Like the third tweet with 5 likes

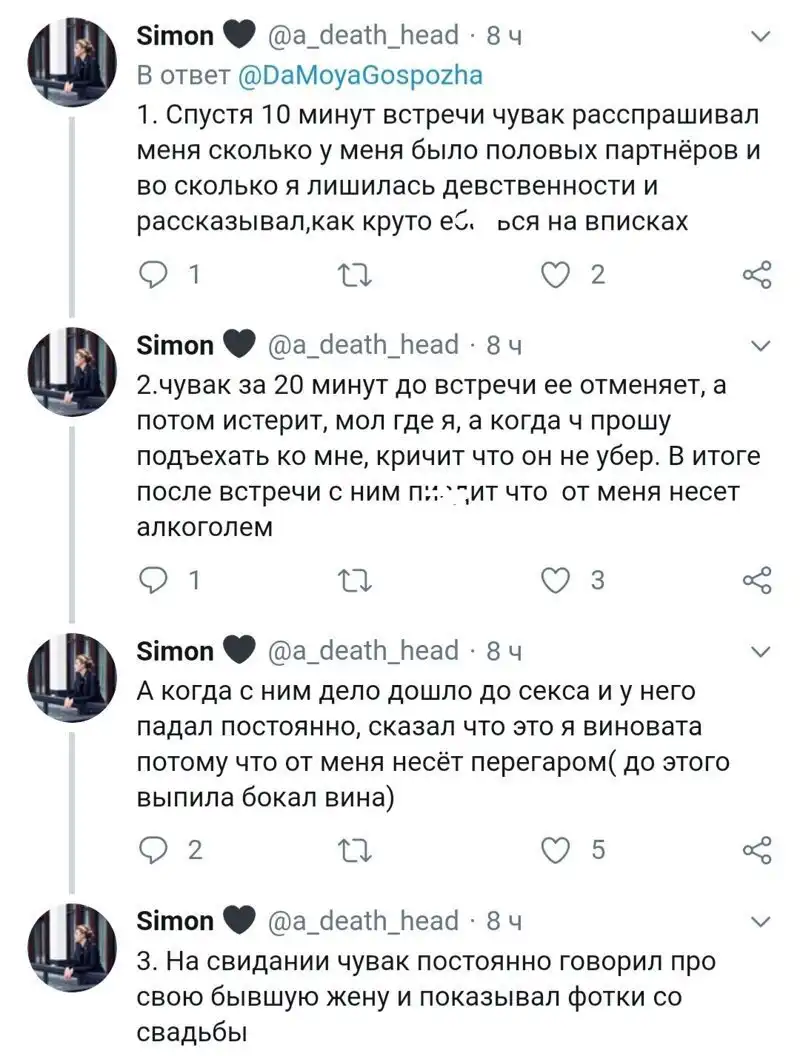(556, 850)
